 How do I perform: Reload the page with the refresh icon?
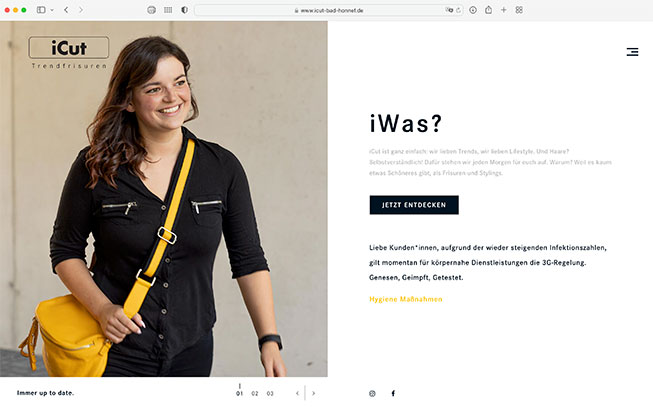[459, 10]
